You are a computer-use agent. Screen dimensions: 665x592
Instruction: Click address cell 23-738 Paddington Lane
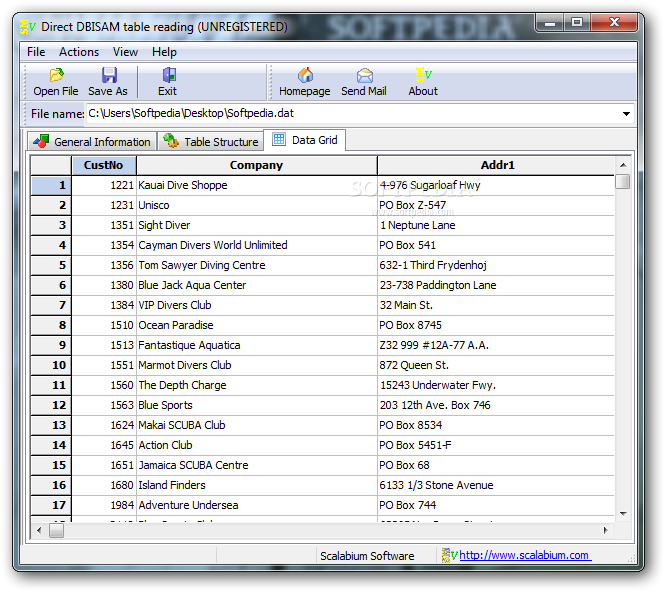496,285
